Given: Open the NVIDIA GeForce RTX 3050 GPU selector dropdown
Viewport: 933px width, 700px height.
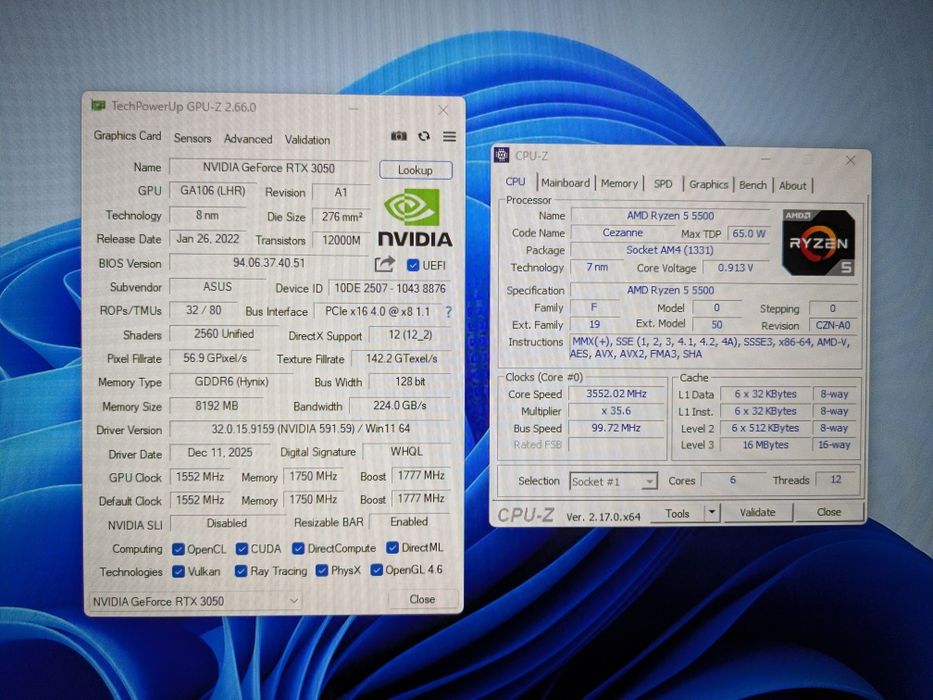Looking at the screenshot, I should (195, 601).
